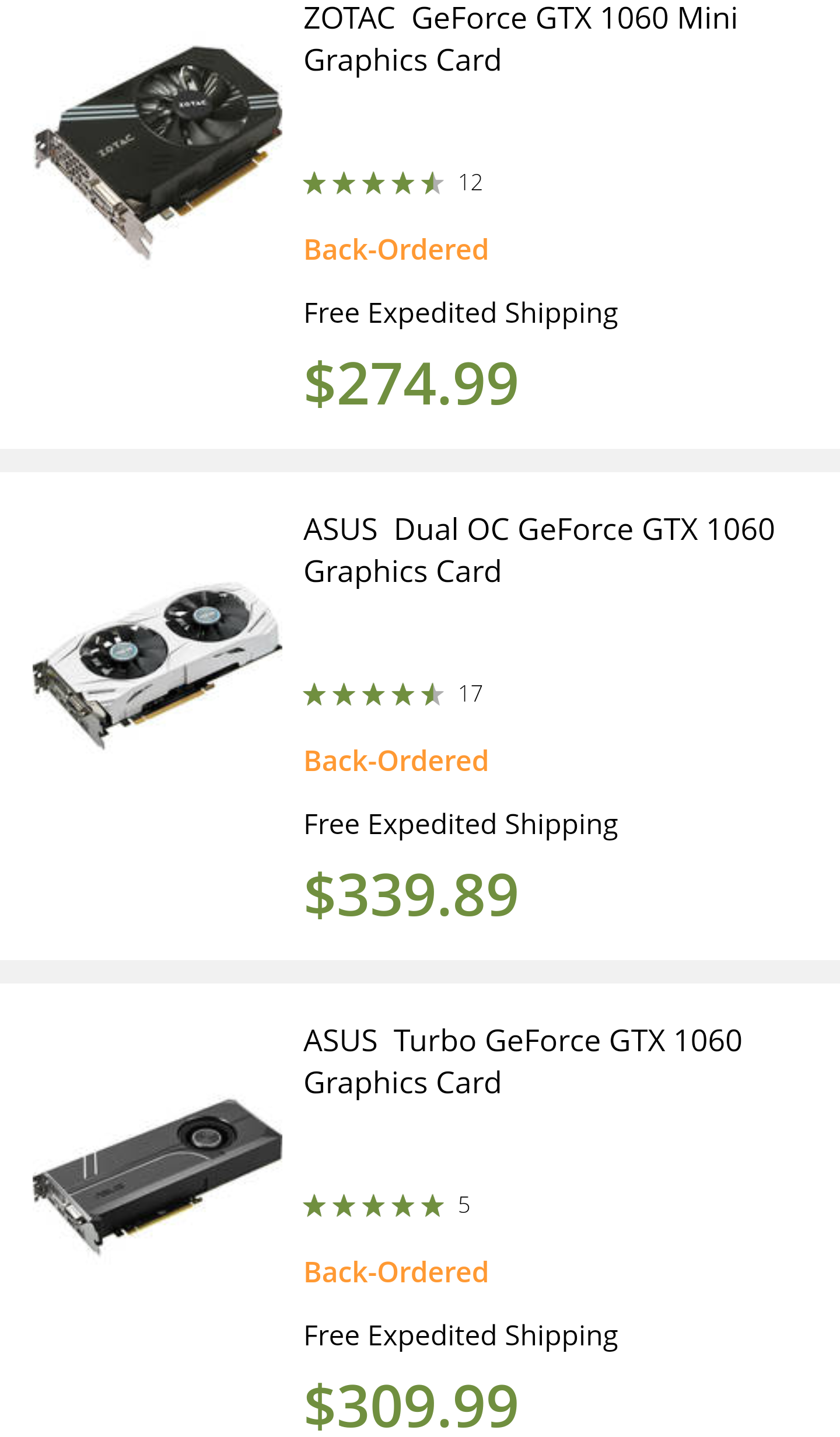This screenshot has width=840, height=1437.
Task: Open the ZOTAC GeForce GTX 1060 Mini title
Action: pos(520,39)
